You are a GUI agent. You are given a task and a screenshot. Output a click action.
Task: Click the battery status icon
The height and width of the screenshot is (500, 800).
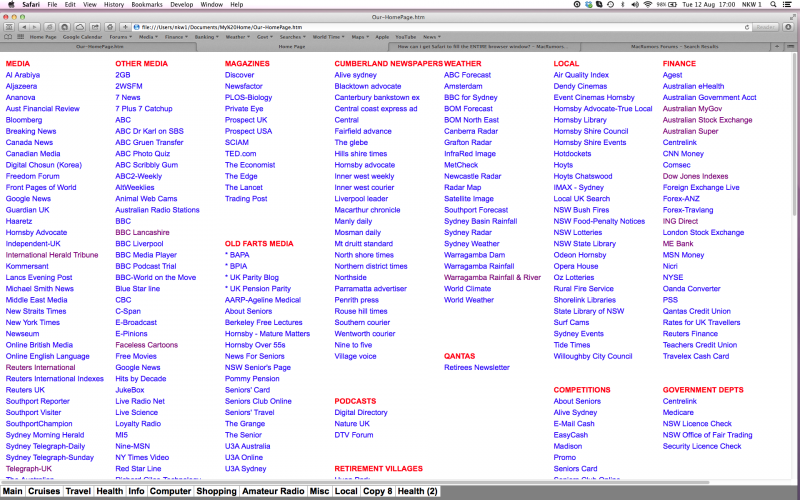(672, 5)
